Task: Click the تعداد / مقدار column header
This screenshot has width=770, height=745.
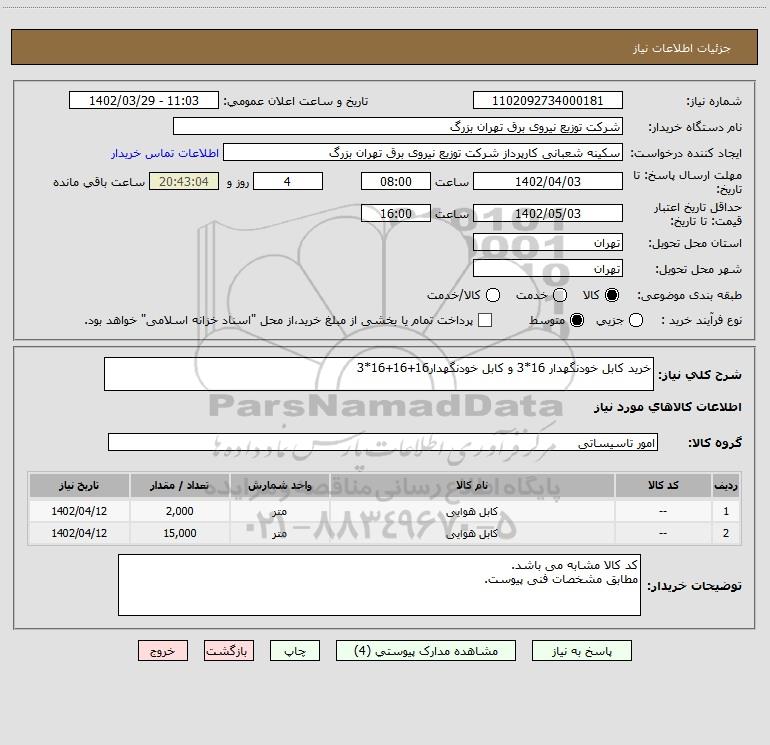Action: (x=179, y=485)
